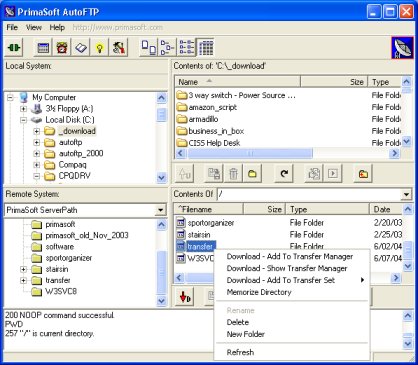Sort remote list by Date column header

coord(386,209)
